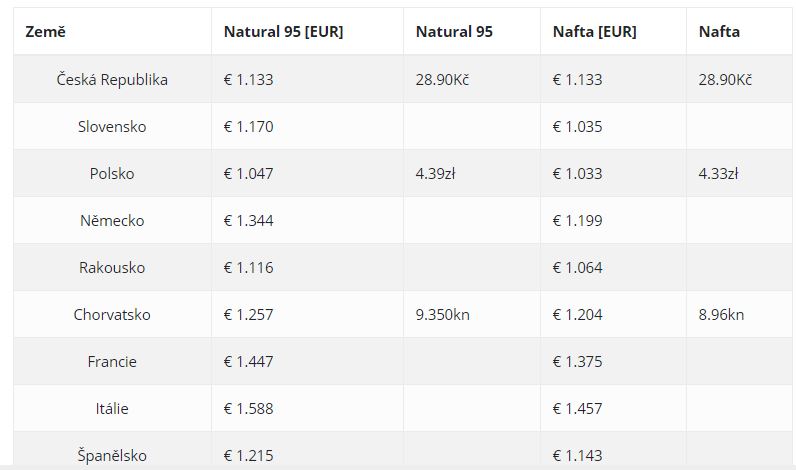Click the Polsko country cell
The width and height of the screenshot is (796, 470).
click(x=112, y=174)
